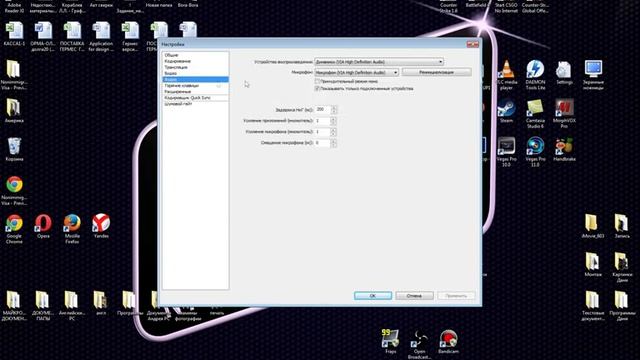Decrease the microphone gain multiplier
This screenshot has height=360, width=640.
pyautogui.click(x=333, y=133)
